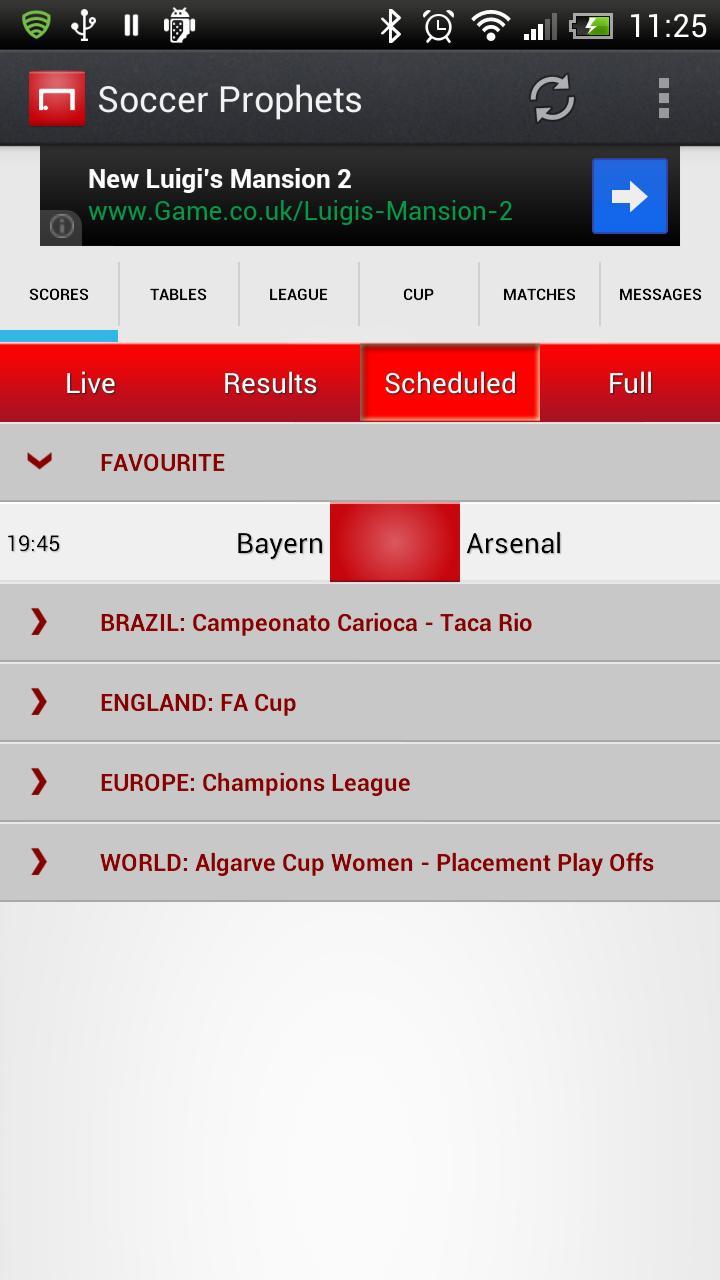Open the MESSAGES tab
This screenshot has height=1280, width=720.
click(x=660, y=294)
